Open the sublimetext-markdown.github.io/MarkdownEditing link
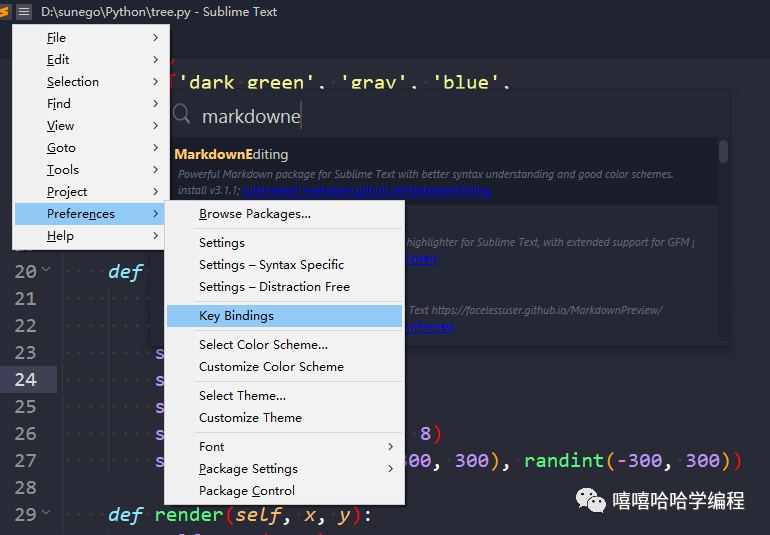 tap(366, 191)
